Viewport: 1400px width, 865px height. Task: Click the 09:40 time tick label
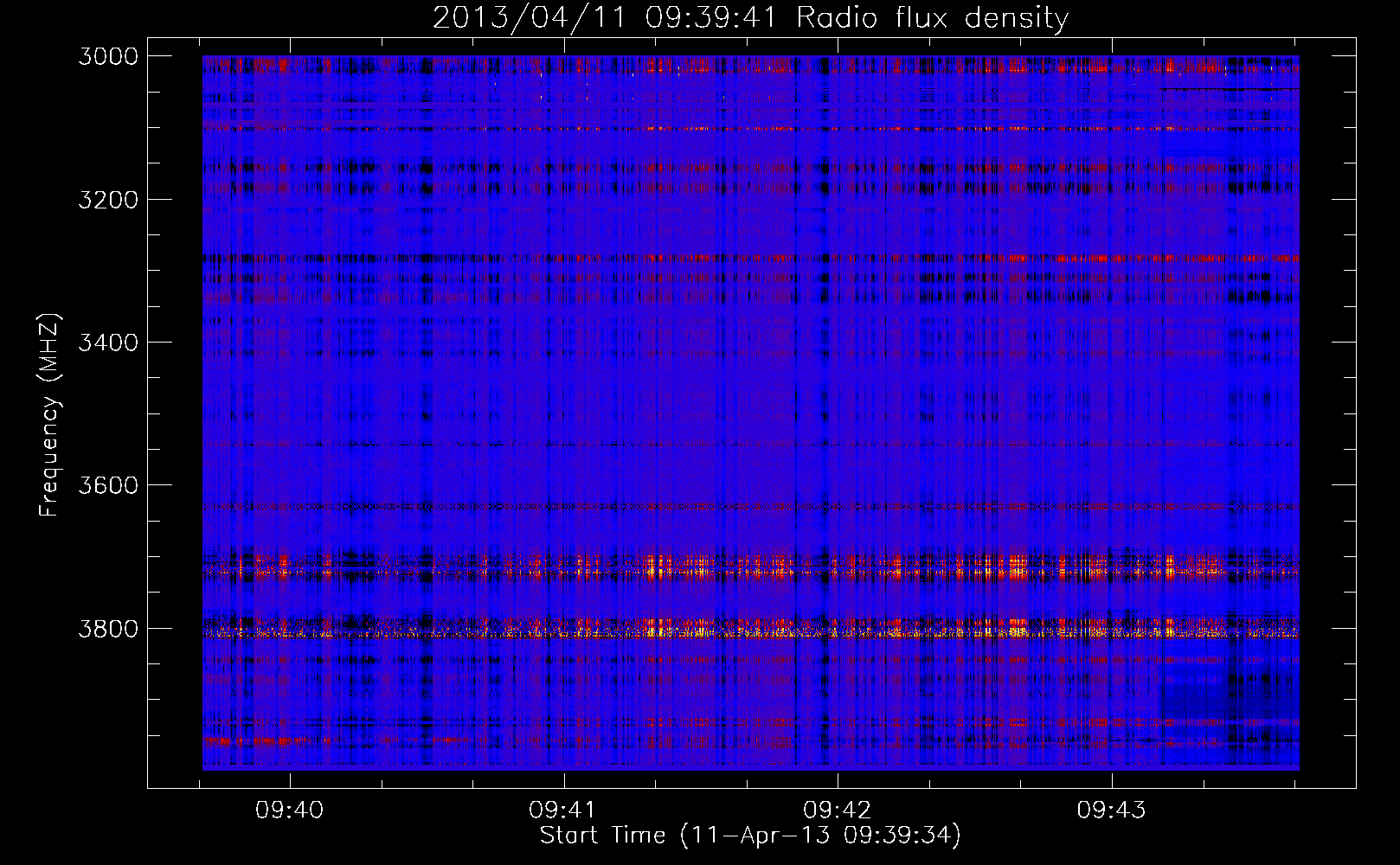point(289,810)
